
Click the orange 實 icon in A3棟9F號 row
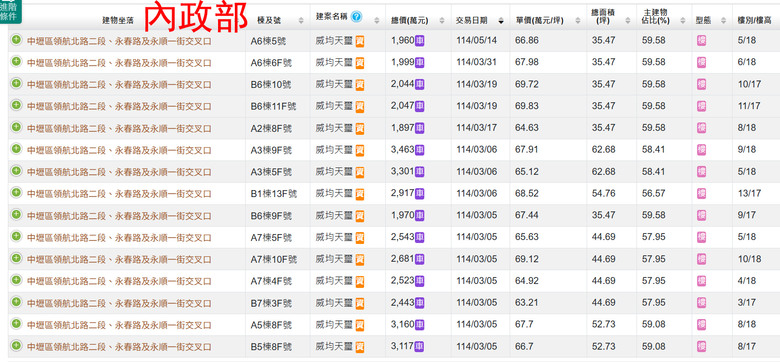[x=360, y=150]
